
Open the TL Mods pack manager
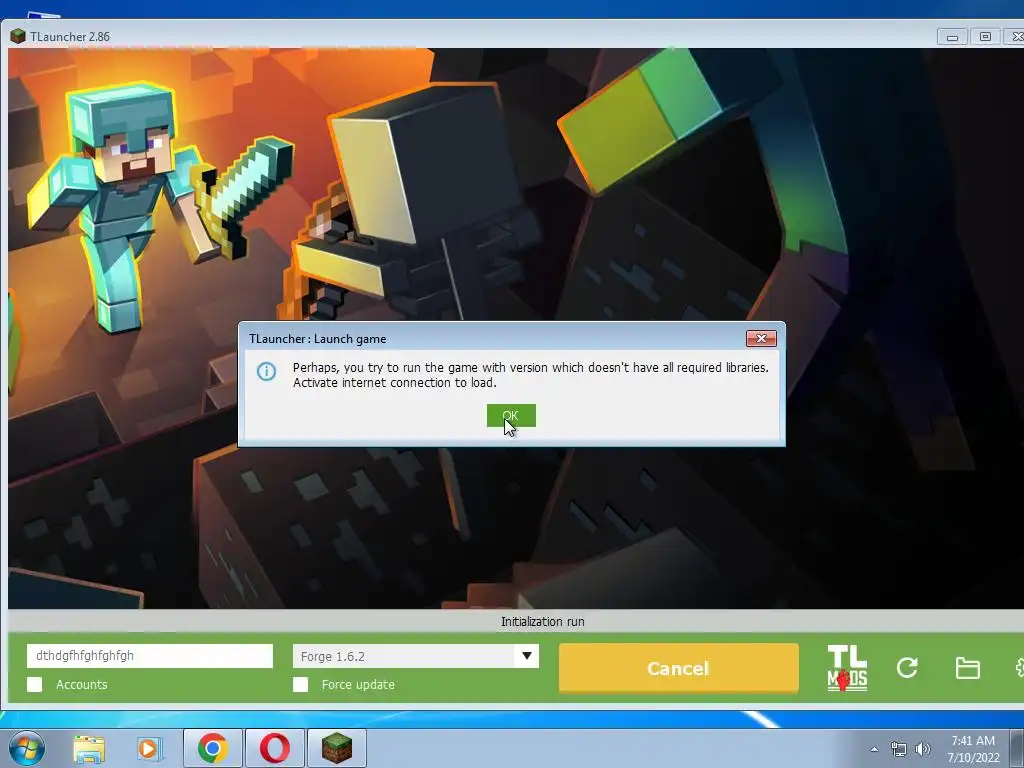pyautogui.click(x=847, y=668)
